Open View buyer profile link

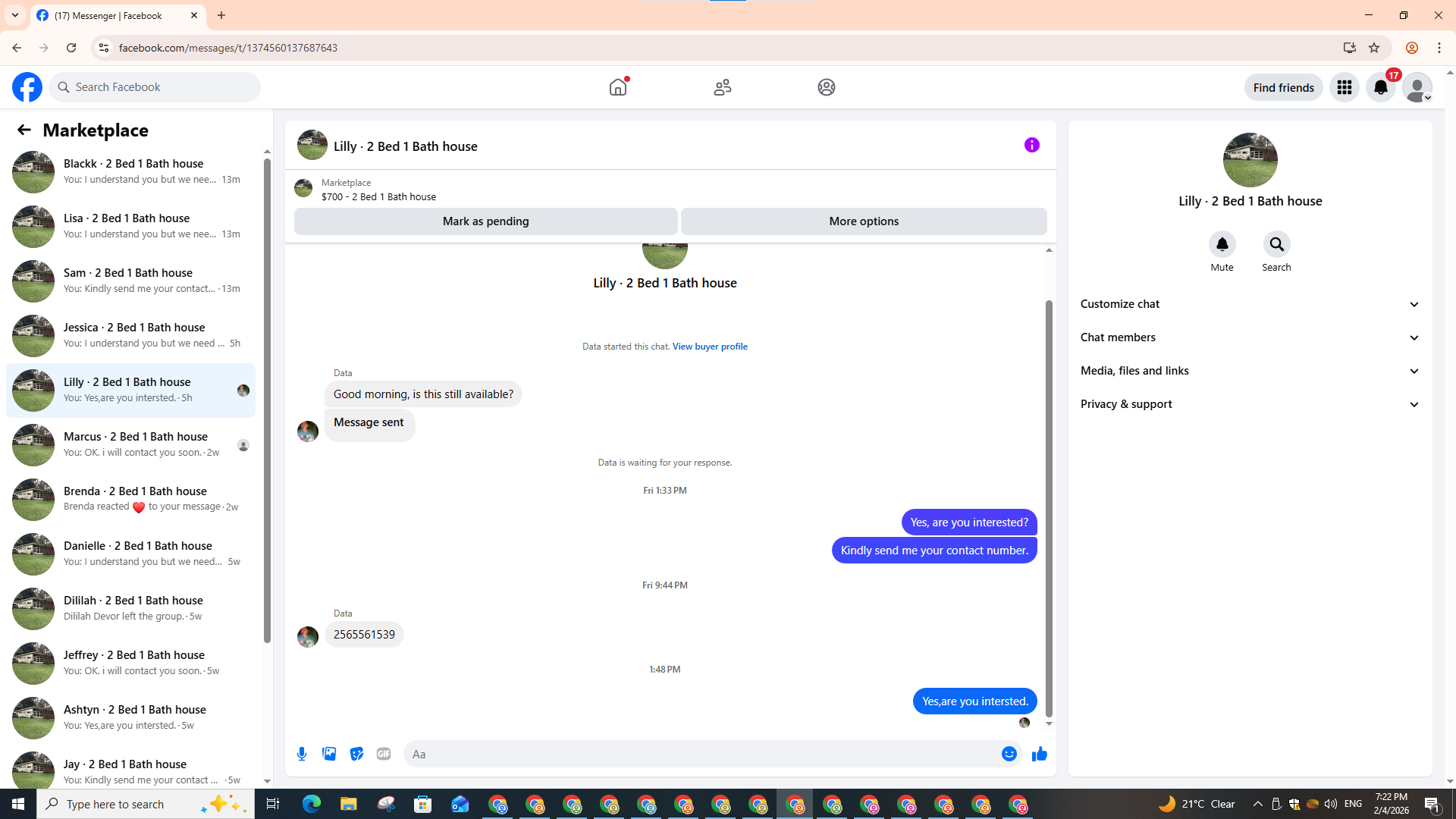[710, 347]
